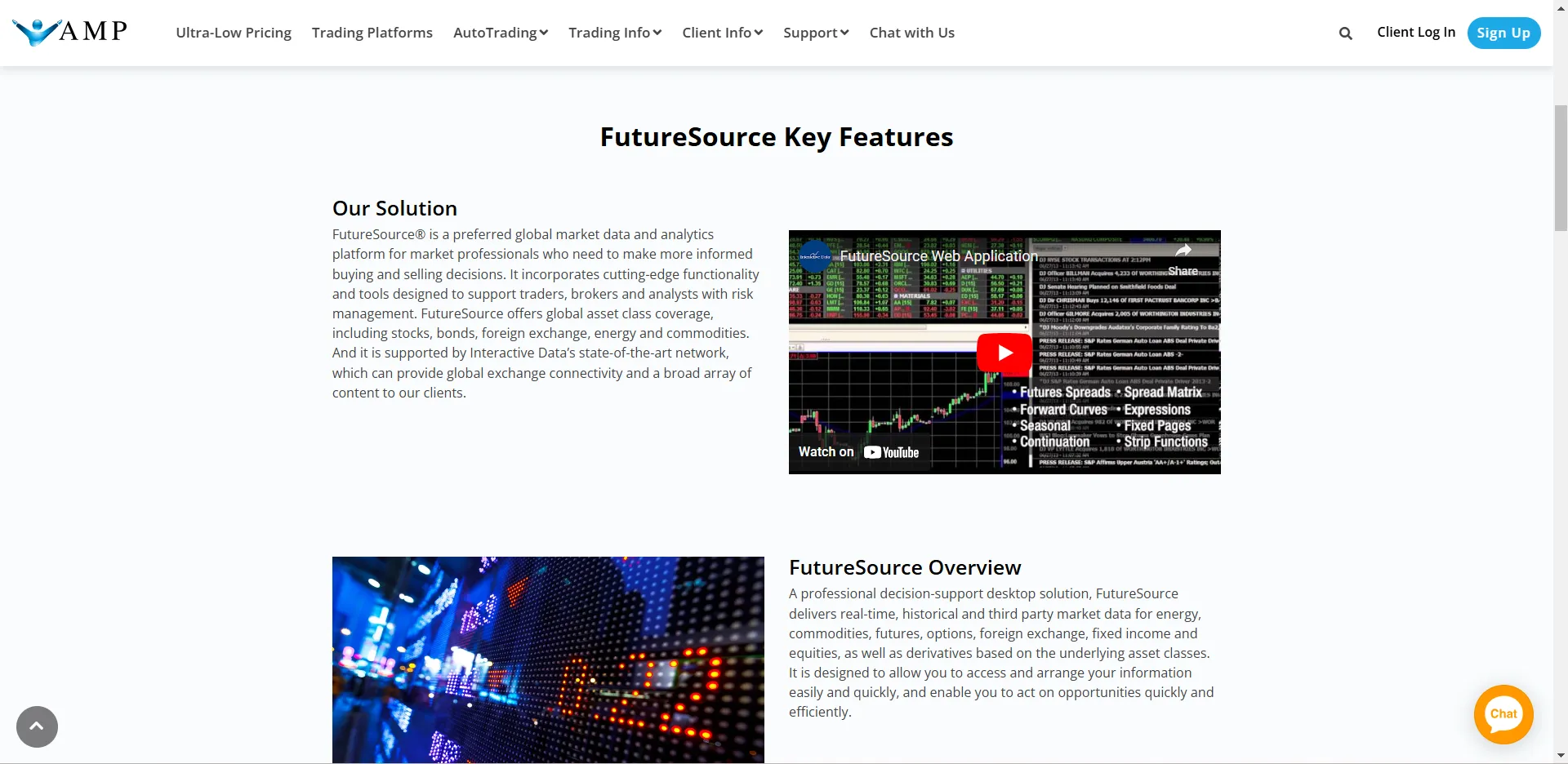Click the Sign Up button

click(x=1503, y=33)
